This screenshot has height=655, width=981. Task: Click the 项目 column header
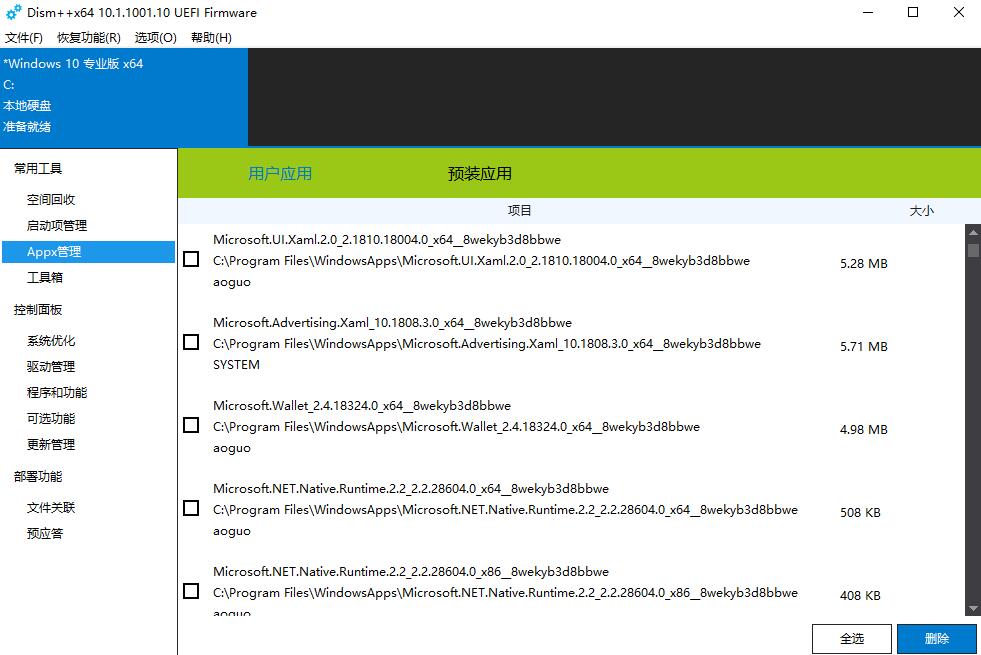tap(519, 211)
